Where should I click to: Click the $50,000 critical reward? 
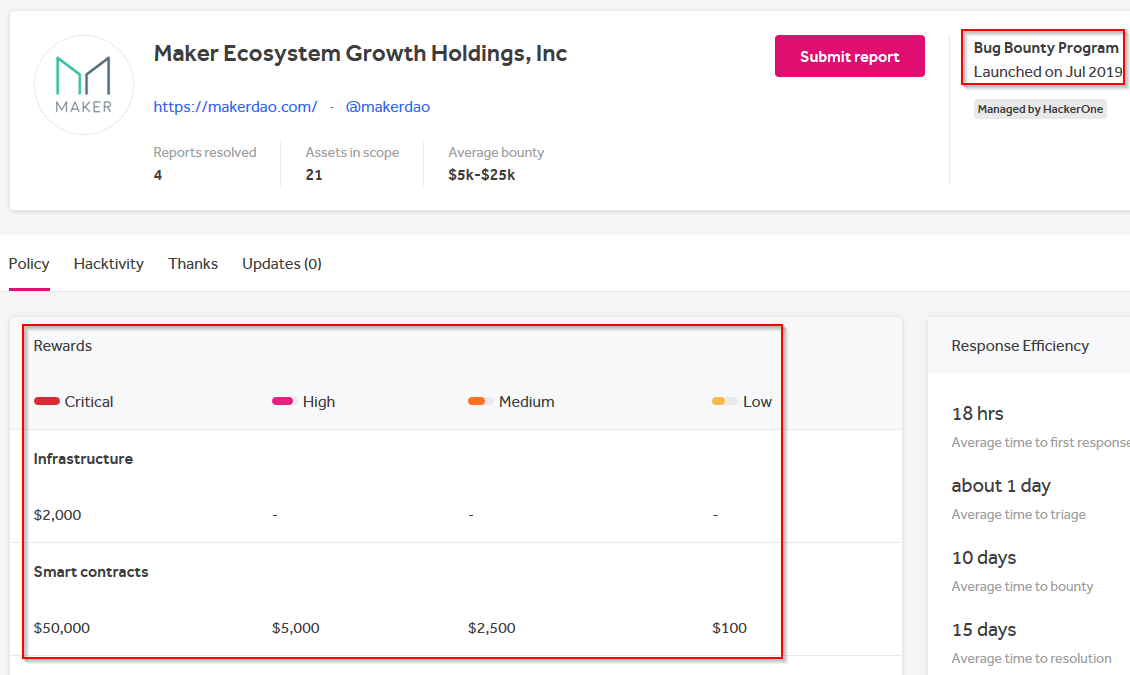62,628
